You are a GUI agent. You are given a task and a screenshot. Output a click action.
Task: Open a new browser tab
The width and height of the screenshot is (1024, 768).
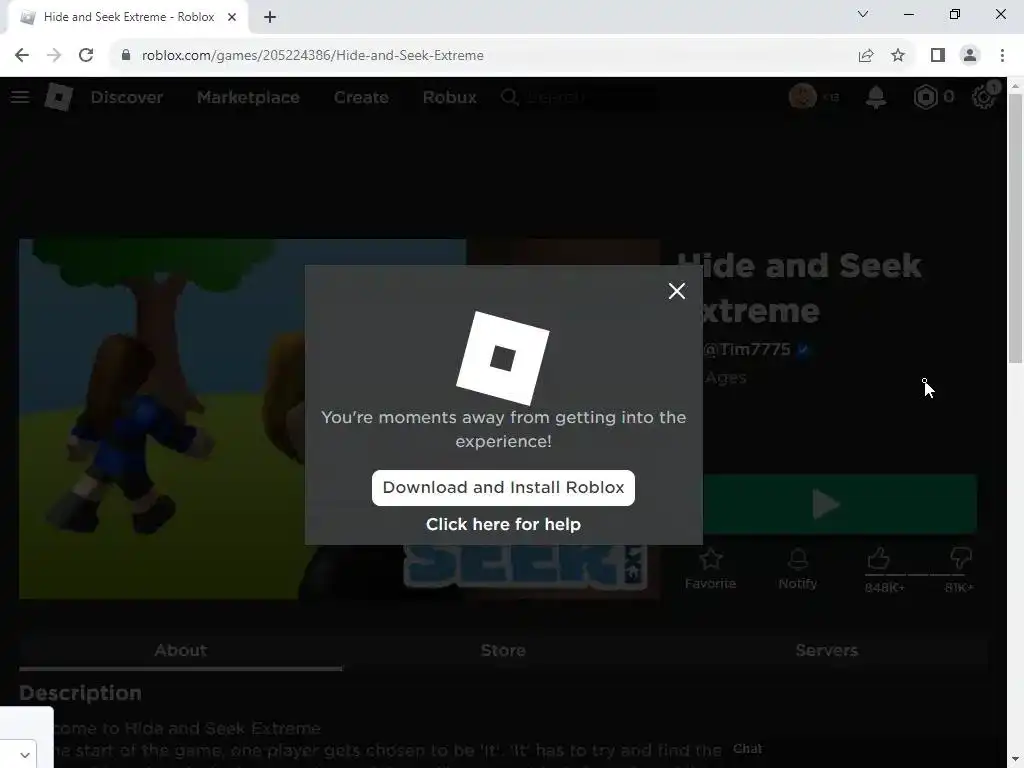click(x=270, y=17)
